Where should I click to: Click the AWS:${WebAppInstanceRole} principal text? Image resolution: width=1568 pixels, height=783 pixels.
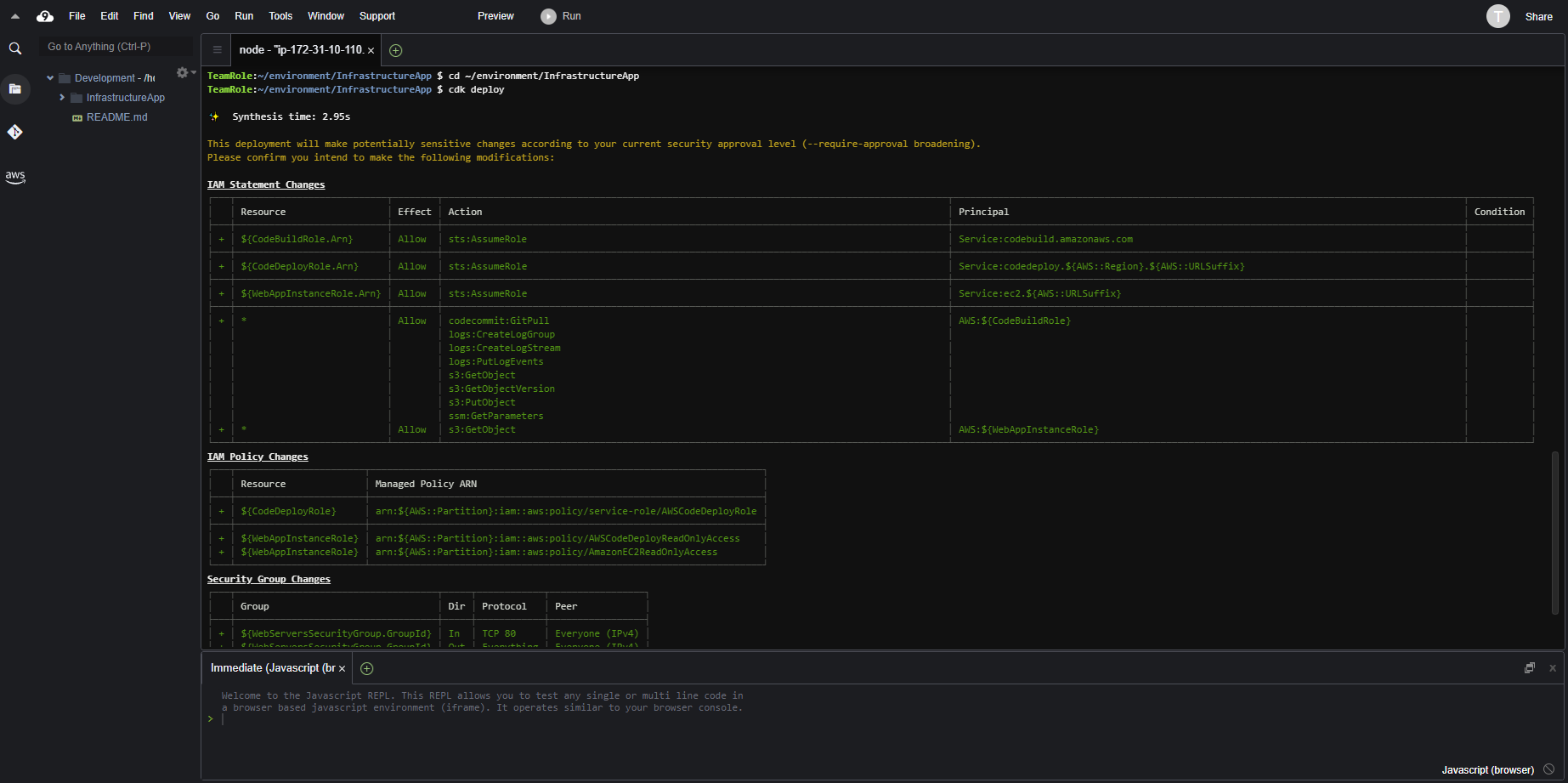click(x=1028, y=429)
